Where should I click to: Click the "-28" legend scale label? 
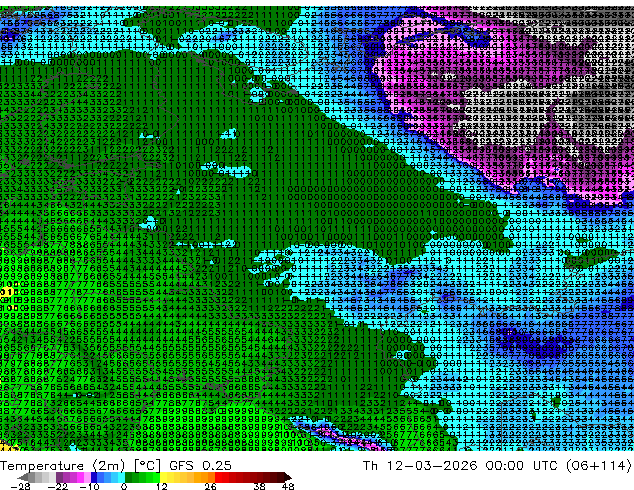point(20,486)
